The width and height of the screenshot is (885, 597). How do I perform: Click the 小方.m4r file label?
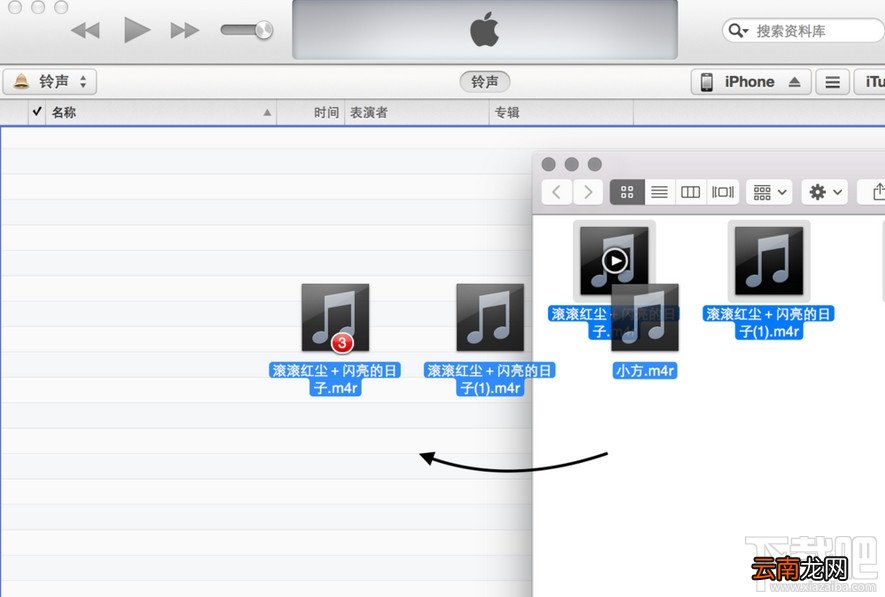(645, 371)
